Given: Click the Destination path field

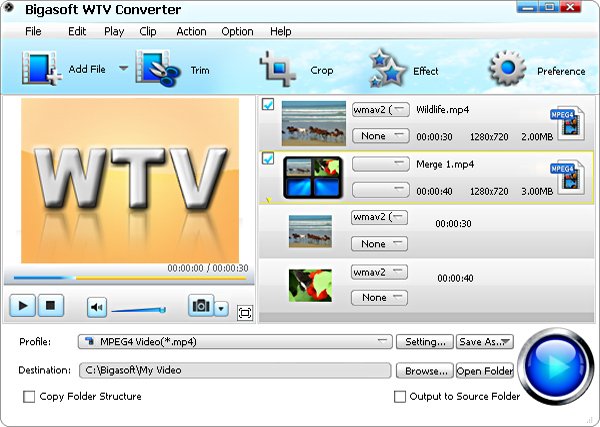Looking at the screenshot, I should coord(235,370).
